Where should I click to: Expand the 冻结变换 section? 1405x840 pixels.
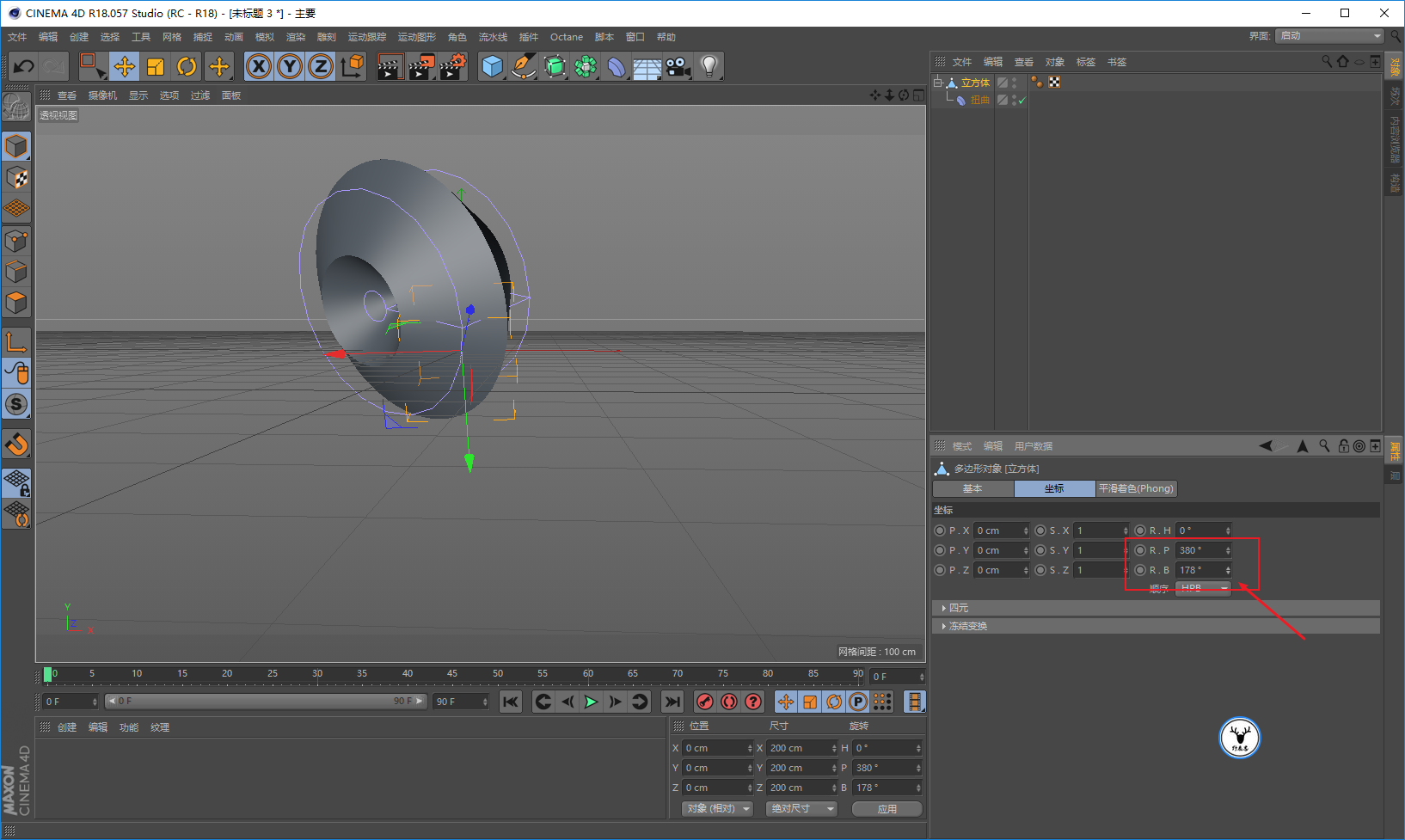[1156, 626]
